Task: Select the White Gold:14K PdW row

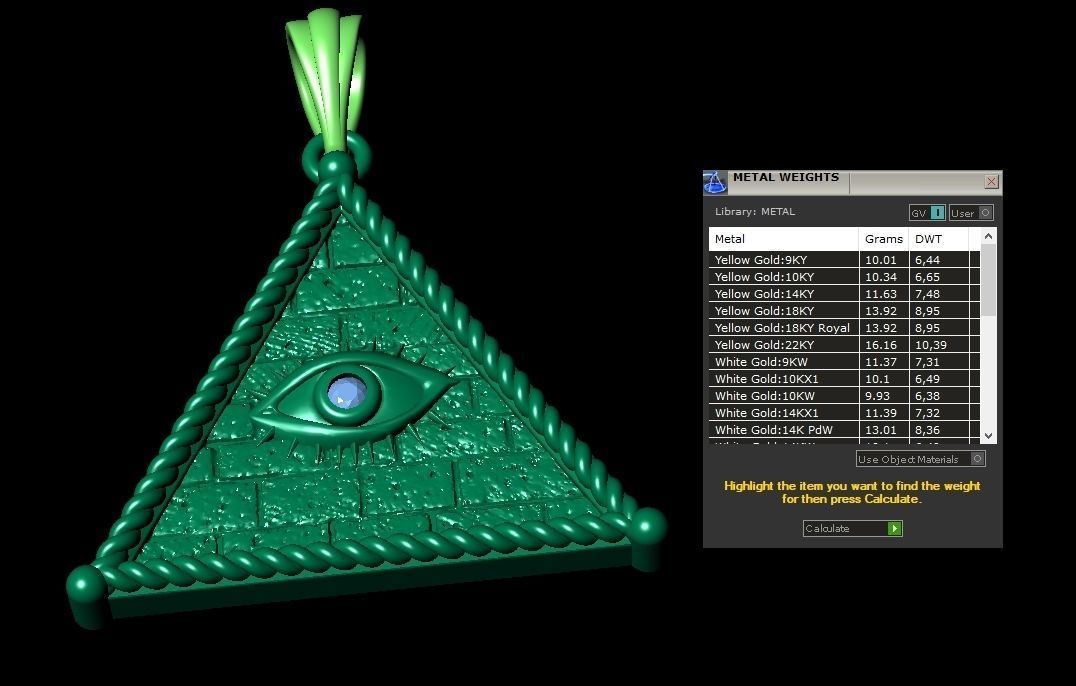Action: pos(844,430)
